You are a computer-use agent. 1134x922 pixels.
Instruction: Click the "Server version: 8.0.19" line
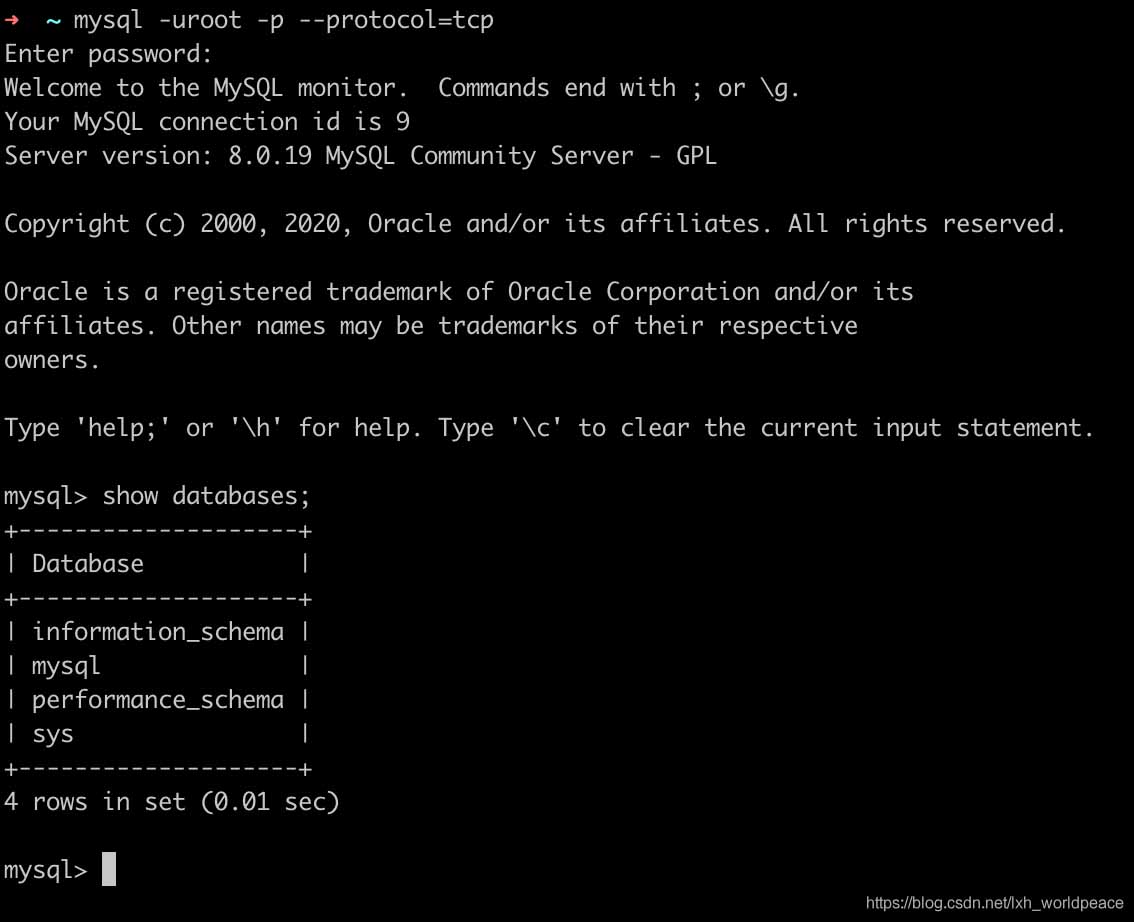click(x=360, y=156)
